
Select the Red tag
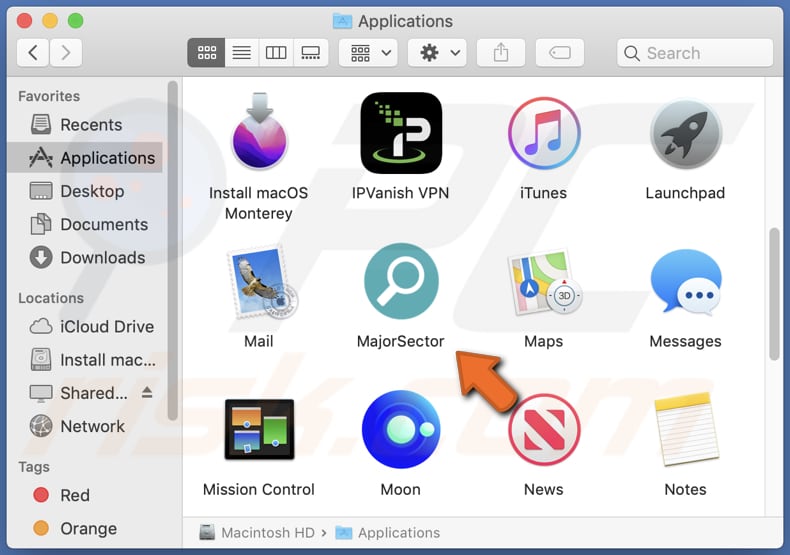click(x=85, y=495)
